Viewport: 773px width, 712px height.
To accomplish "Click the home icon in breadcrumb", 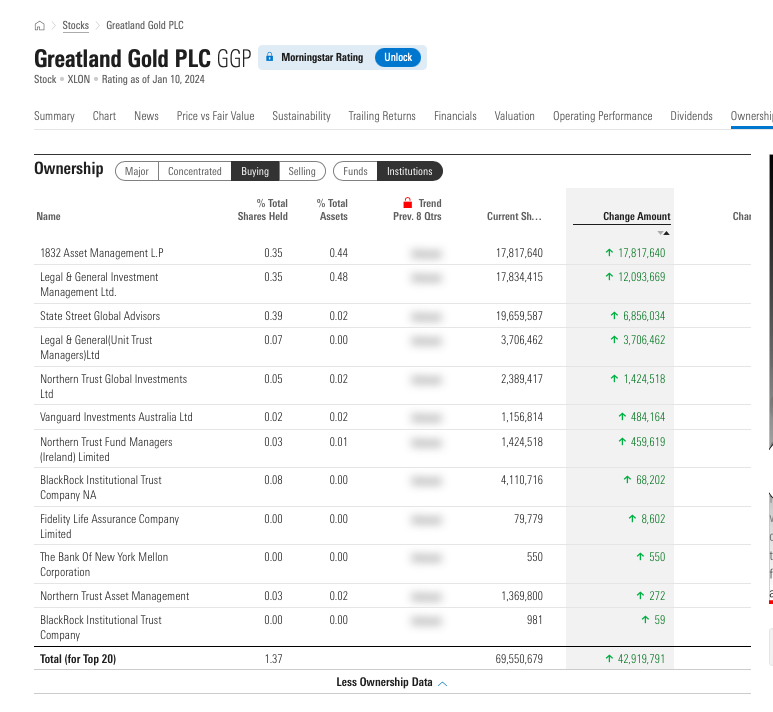I will 39,26.
